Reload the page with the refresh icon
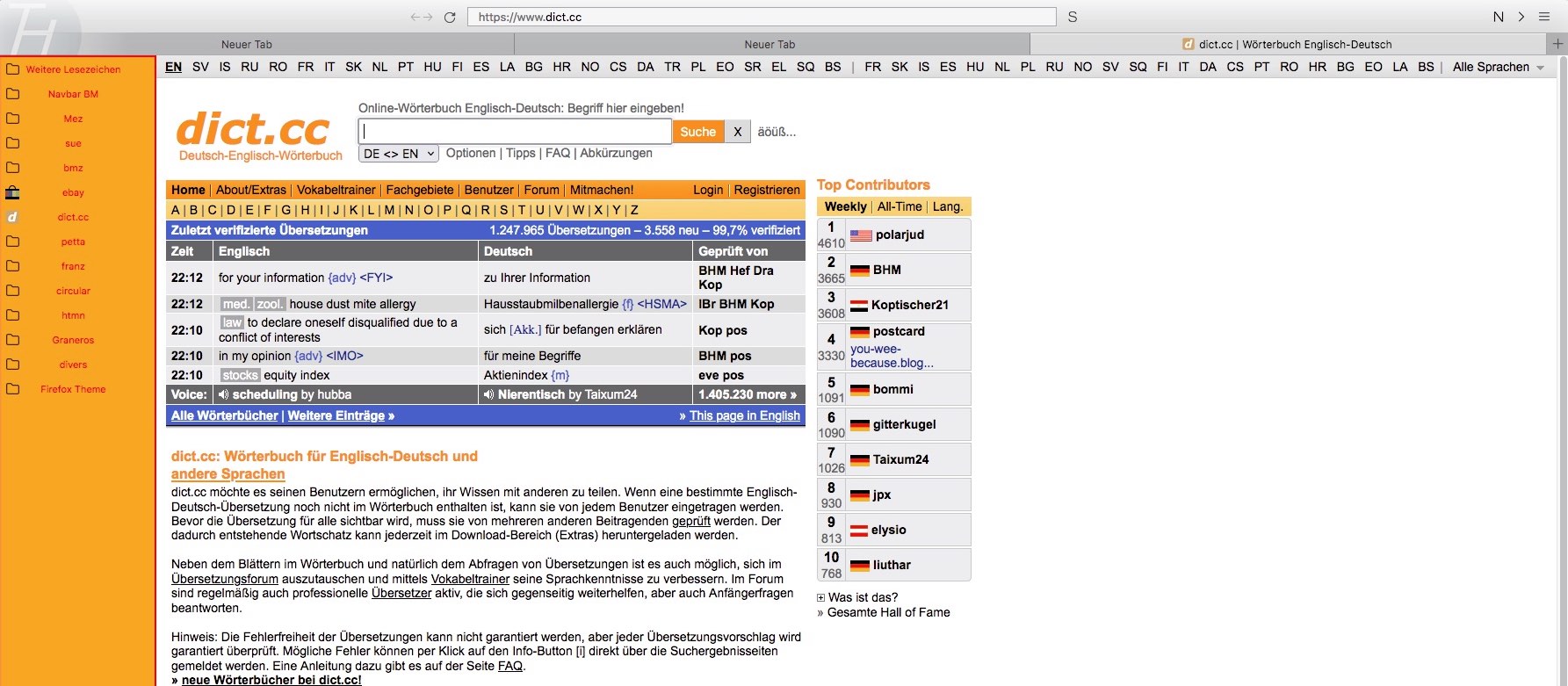Screen dimensions: 1568x686 click(450, 17)
